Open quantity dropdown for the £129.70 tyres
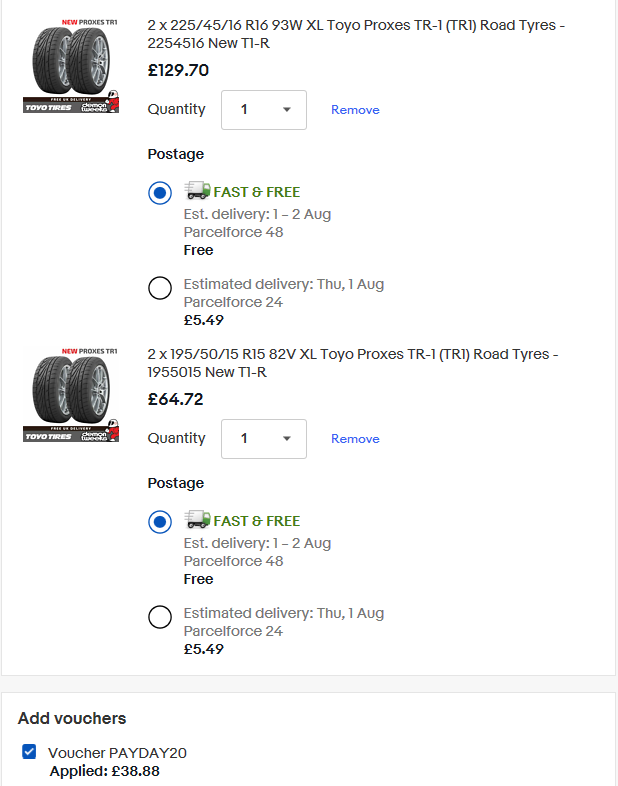The width and height of the screenshot is (618, 786). point(264,110)
